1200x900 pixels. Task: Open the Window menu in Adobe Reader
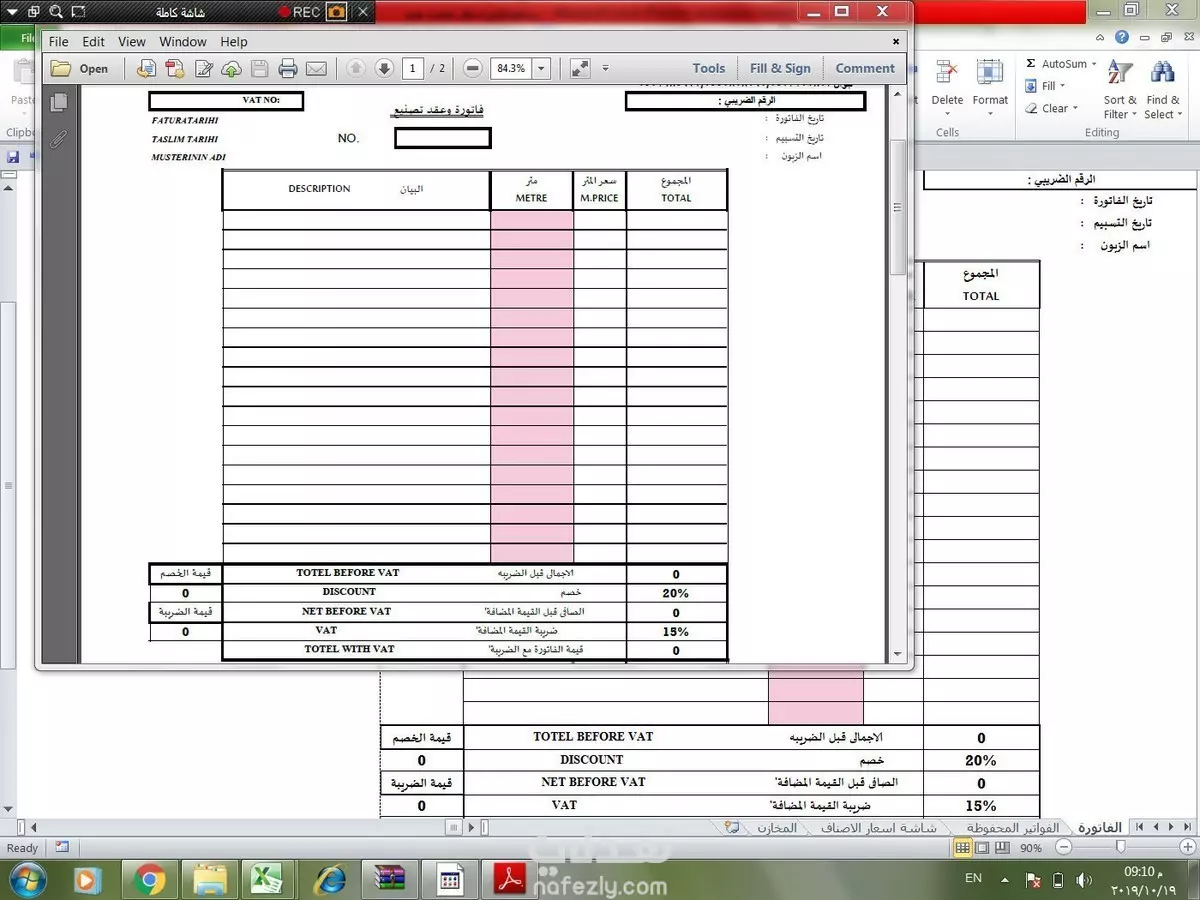[183, 42]
